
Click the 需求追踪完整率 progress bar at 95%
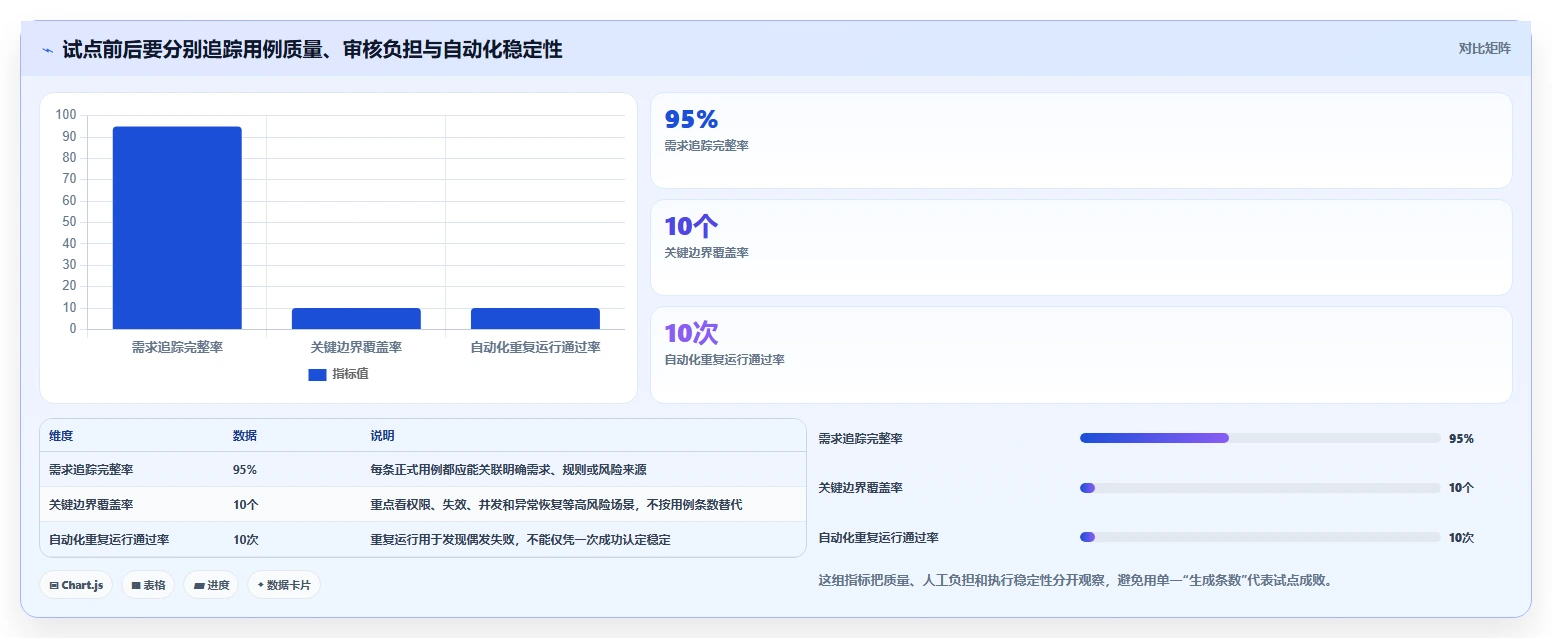coord(1260,438)
